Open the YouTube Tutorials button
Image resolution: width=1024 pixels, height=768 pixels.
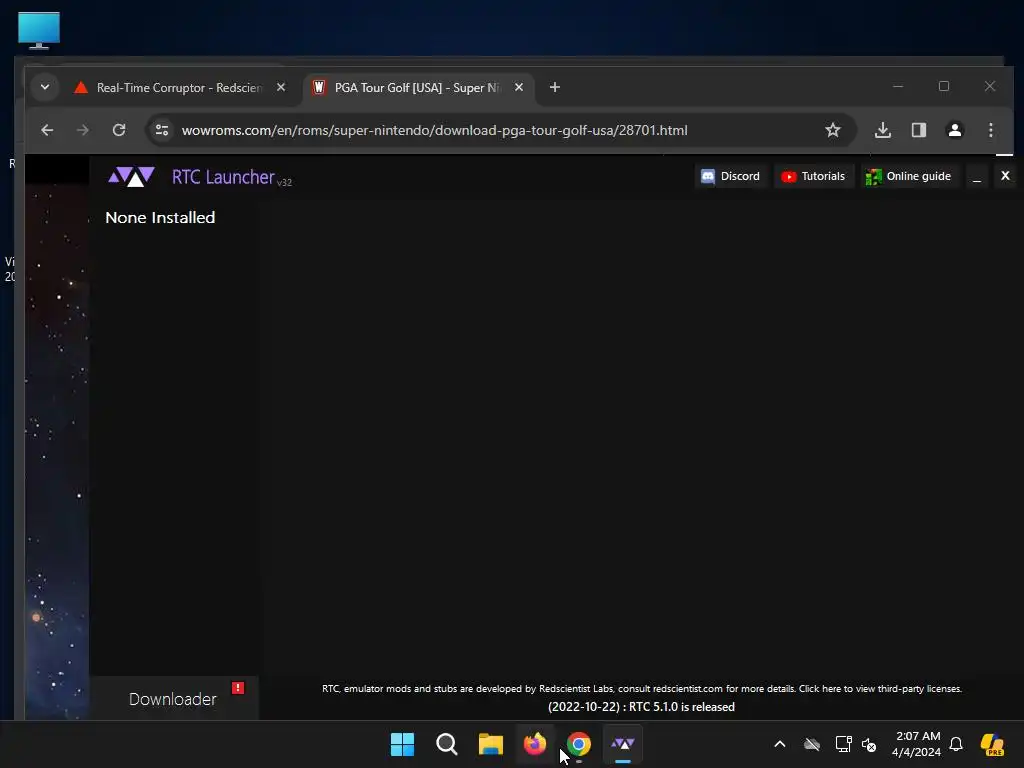pyautogui.click(x=813, y=176)
